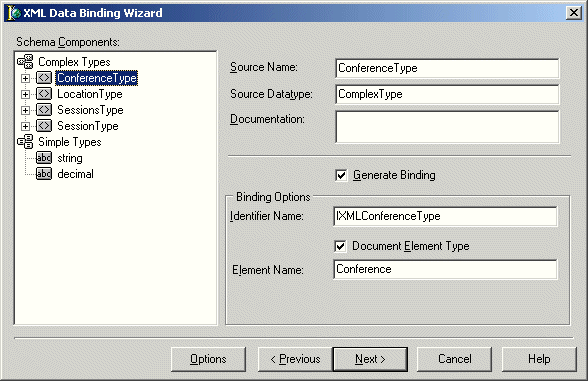This screenshot has height=381, width=588.
Task: Select SessionsType in the schema tree
Action: (x=90, y=110)
